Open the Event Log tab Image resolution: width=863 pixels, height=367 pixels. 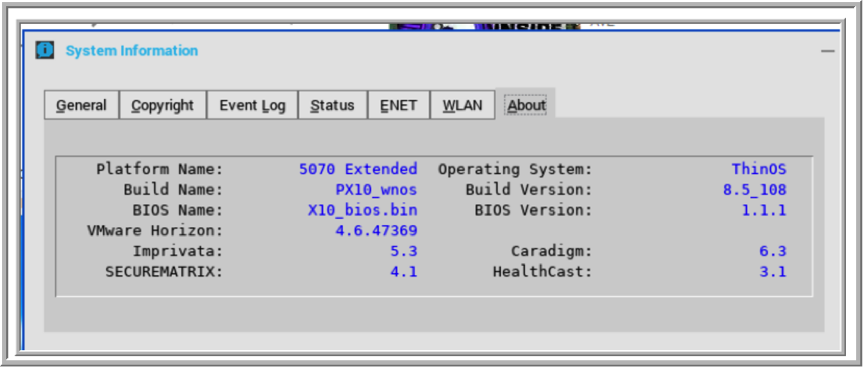click(x=252, y=105)
